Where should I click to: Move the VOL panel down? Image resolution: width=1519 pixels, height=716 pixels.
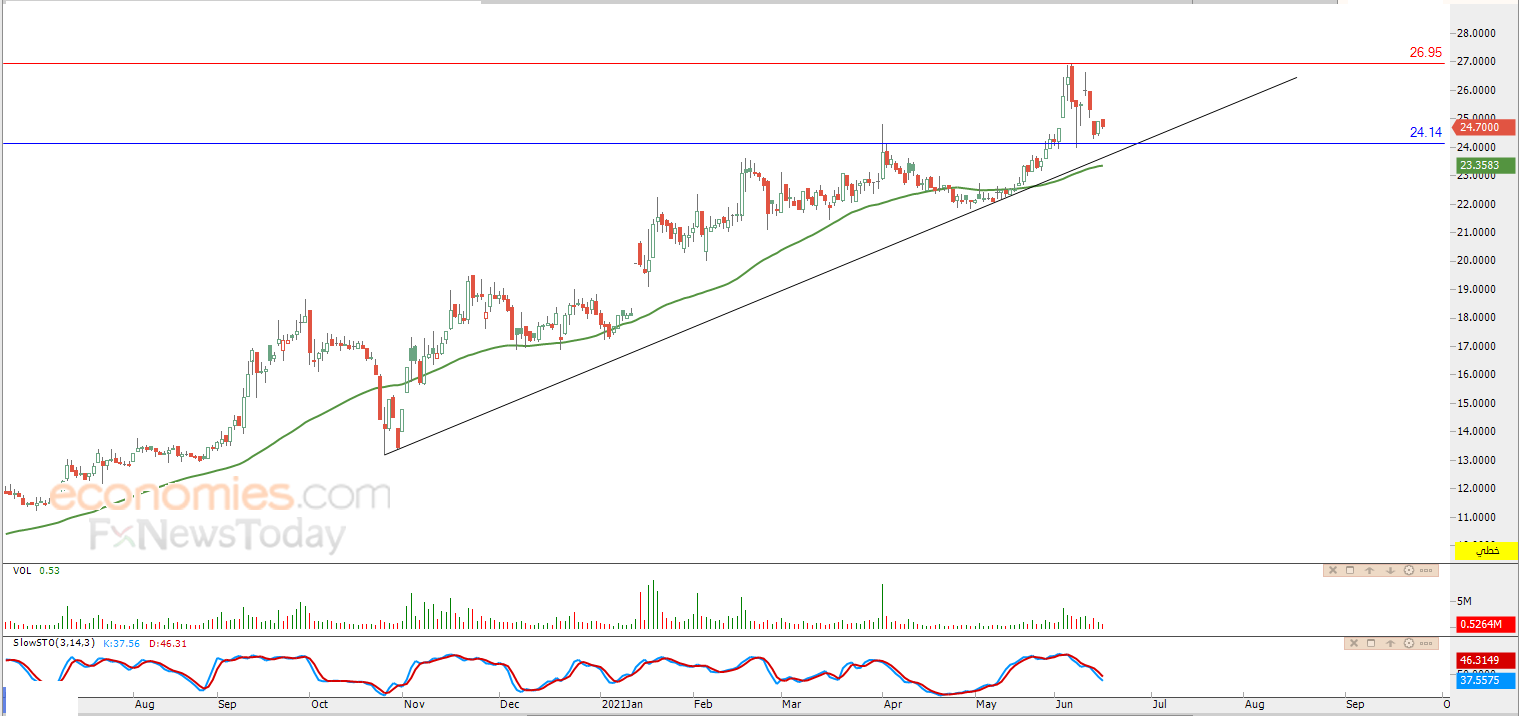1391,570
